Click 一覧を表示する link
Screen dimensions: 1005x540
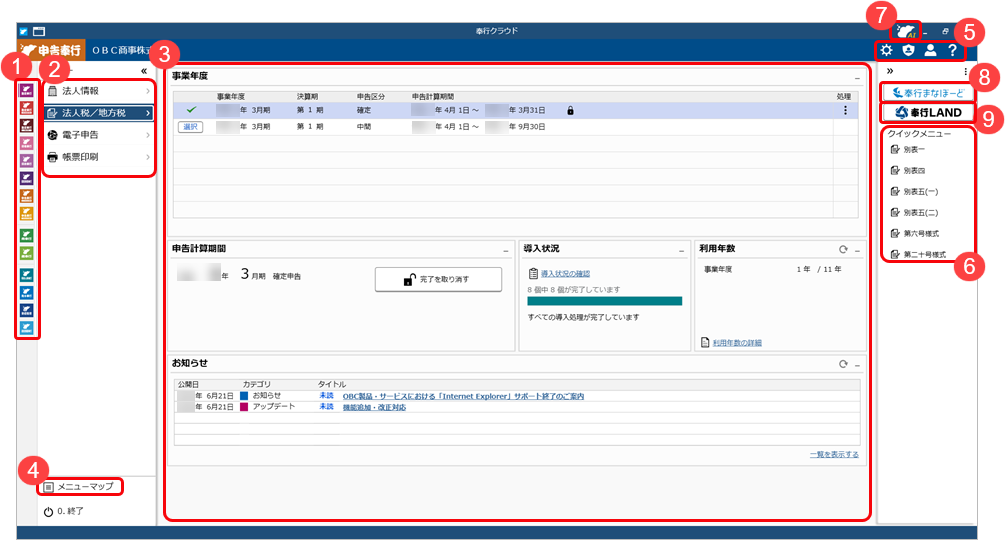[x=834, y=454]
